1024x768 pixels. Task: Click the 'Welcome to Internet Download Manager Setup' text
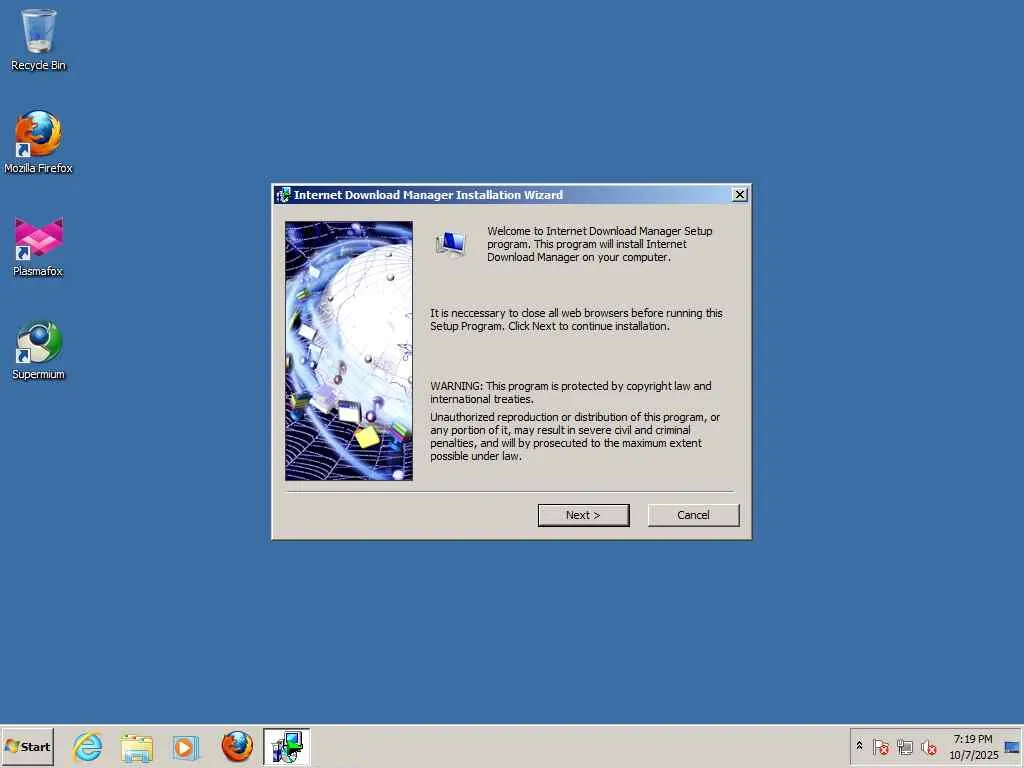pos(600,244)
